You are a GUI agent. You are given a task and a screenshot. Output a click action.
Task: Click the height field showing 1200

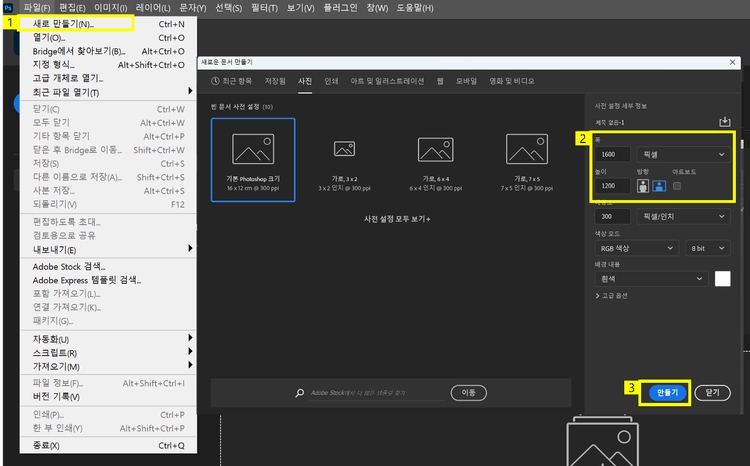(613, 186)
